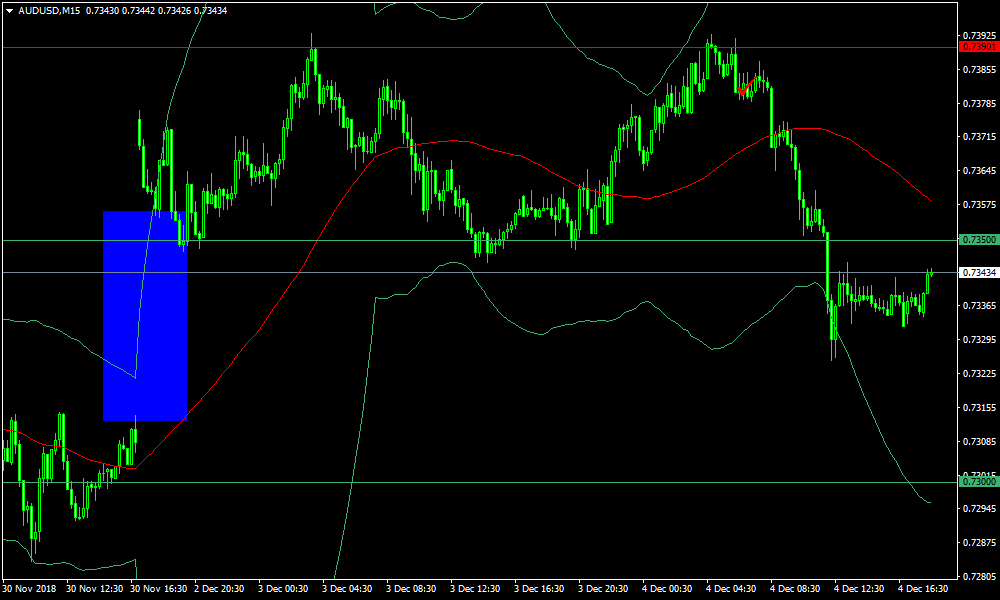Select the blue rectangle drawing object

(x=145, y=316)
